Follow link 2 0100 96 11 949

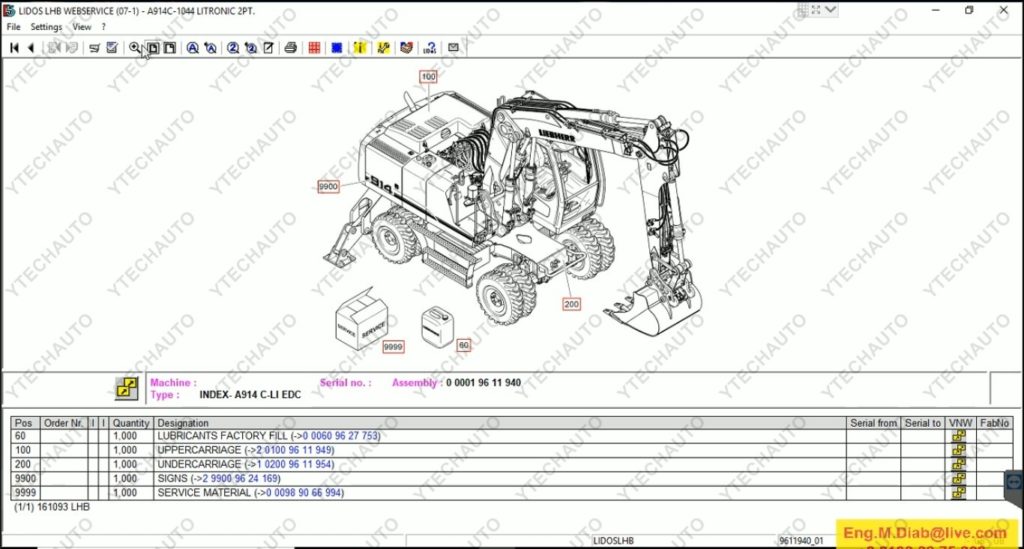click(x=295, y=450)
